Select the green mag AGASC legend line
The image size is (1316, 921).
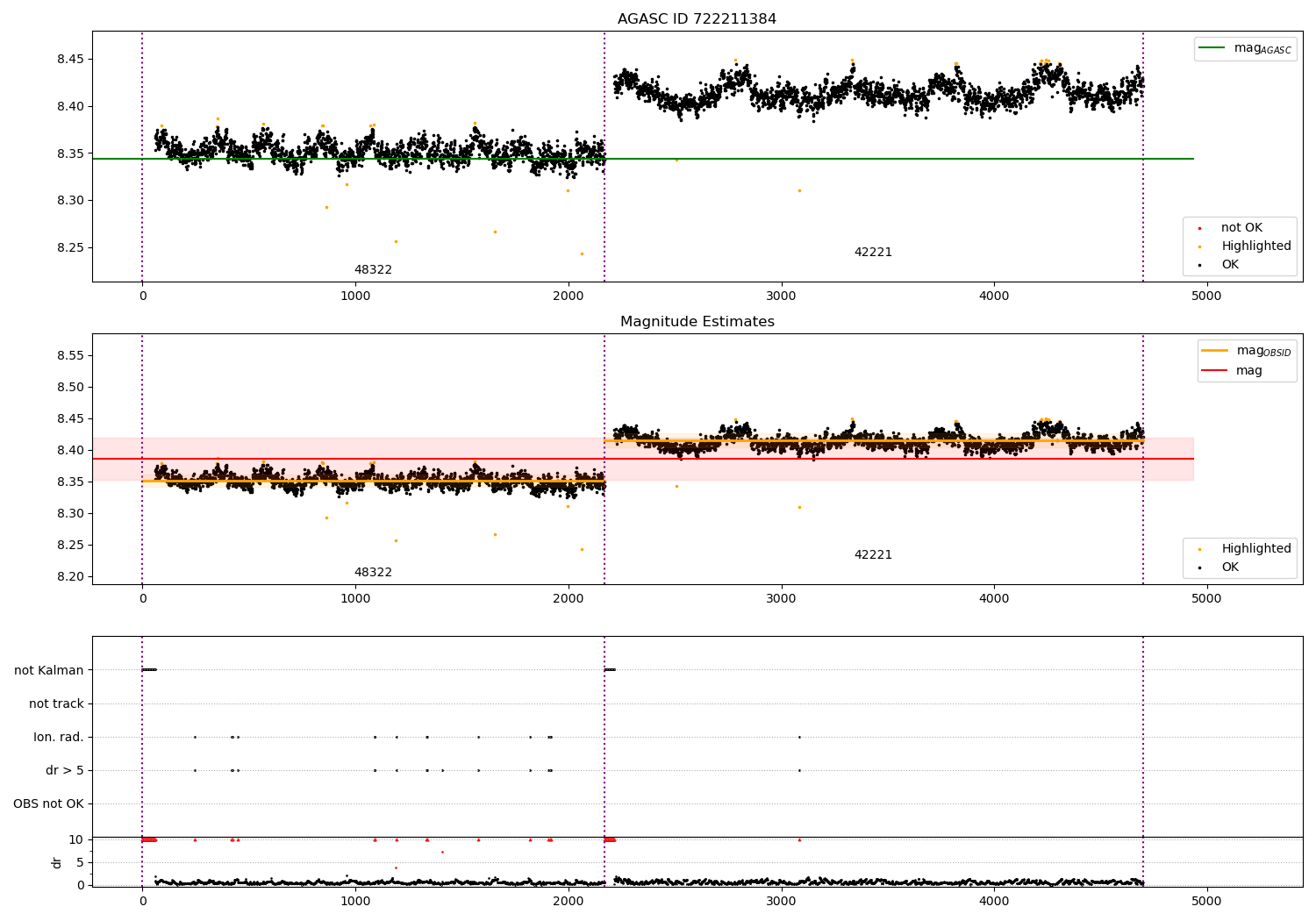click(x=1214, y=48)
